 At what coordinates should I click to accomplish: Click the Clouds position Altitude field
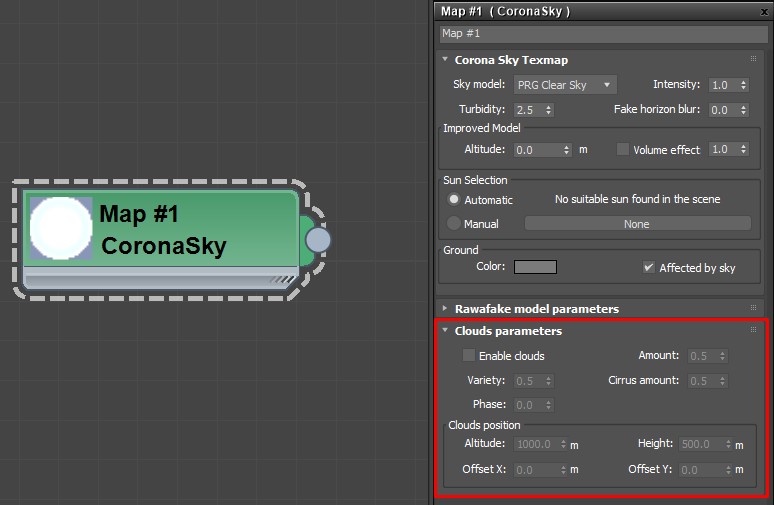(536, 444)
